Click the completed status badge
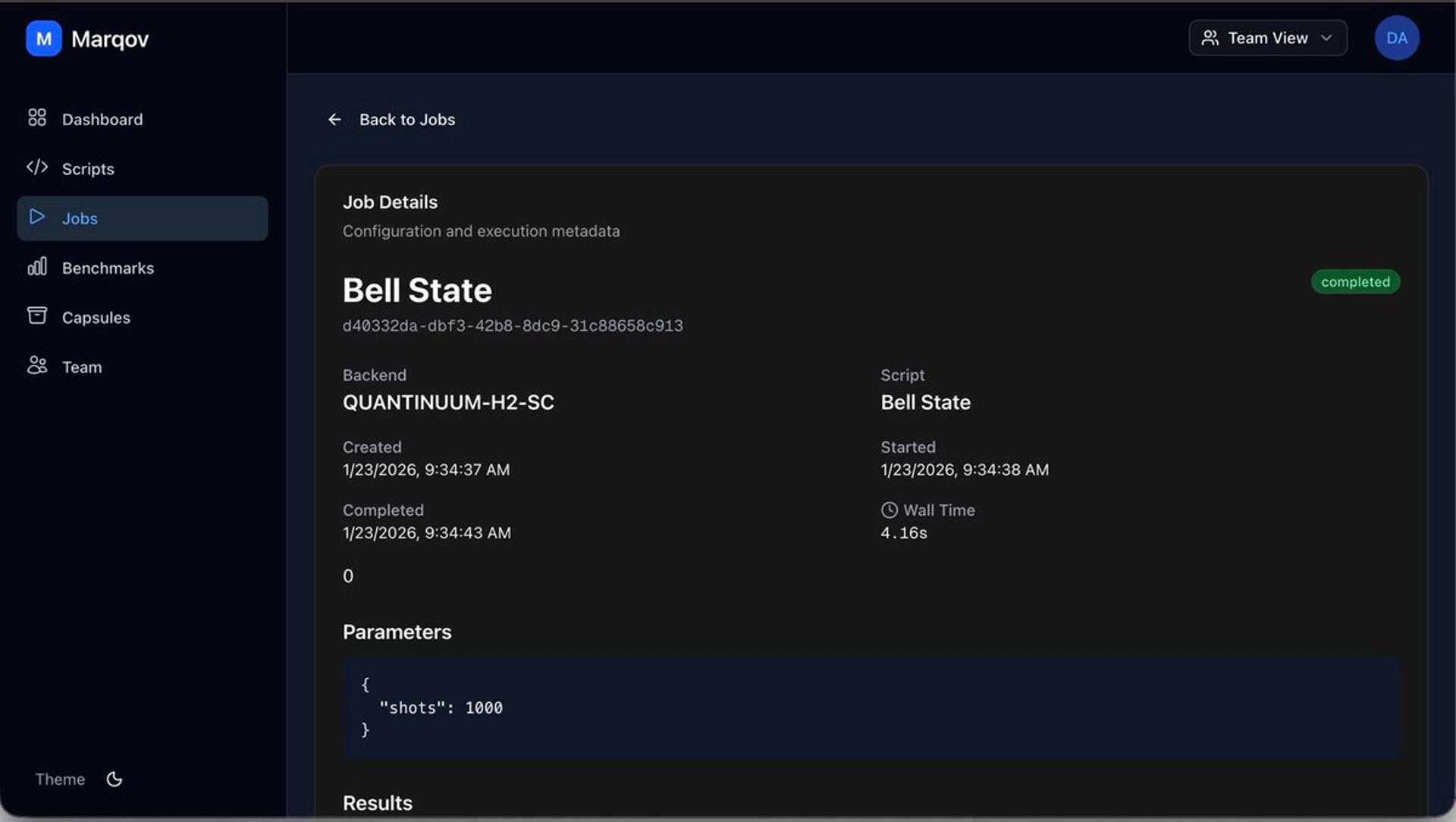1456x822 pixels. coord(1355,282)
